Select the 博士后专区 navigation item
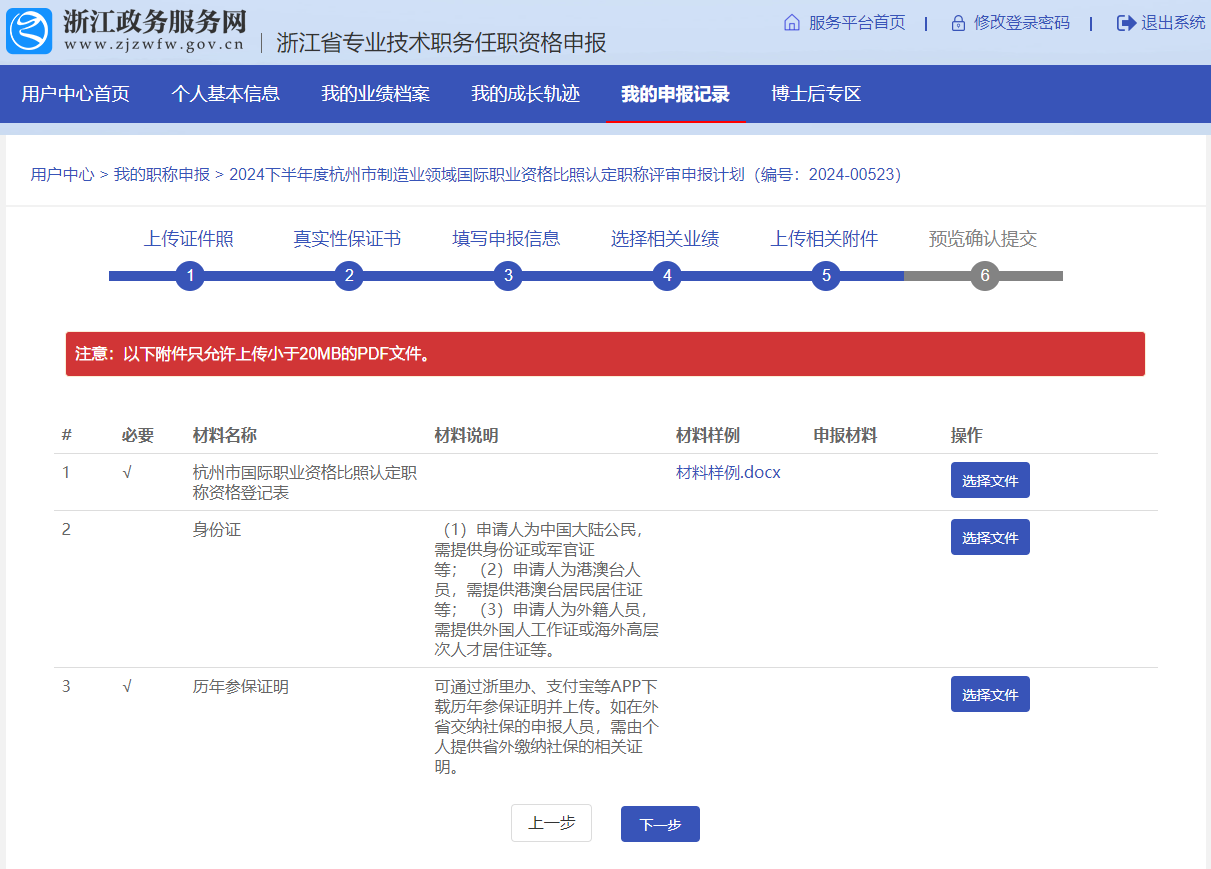Viewport: 1211px width, 869px height. point(816,94)
